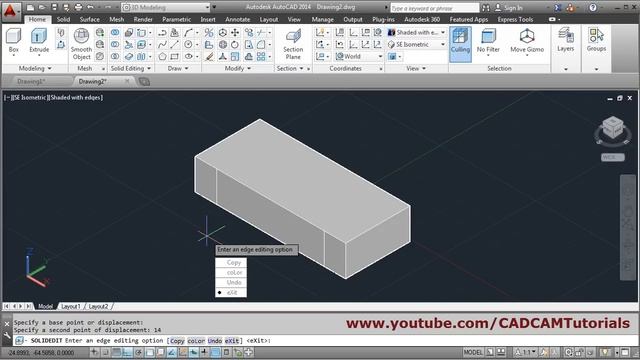This screenshot has width=640, height=360.
Task: Toggle Ortho mode in status bar
Action: (x=127, y=352)
